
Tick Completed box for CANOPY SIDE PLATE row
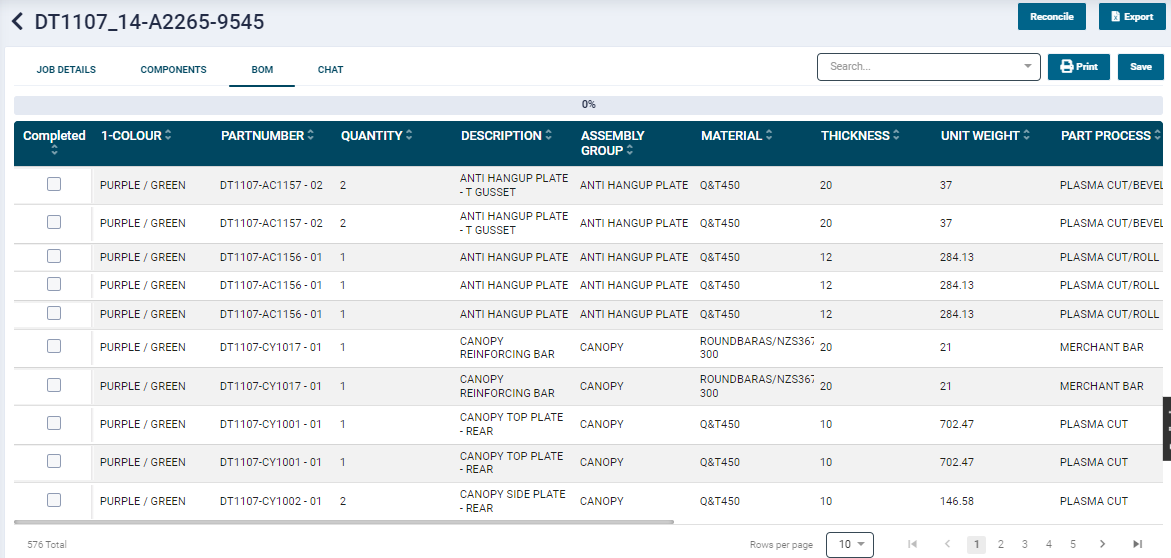point(54,500)
